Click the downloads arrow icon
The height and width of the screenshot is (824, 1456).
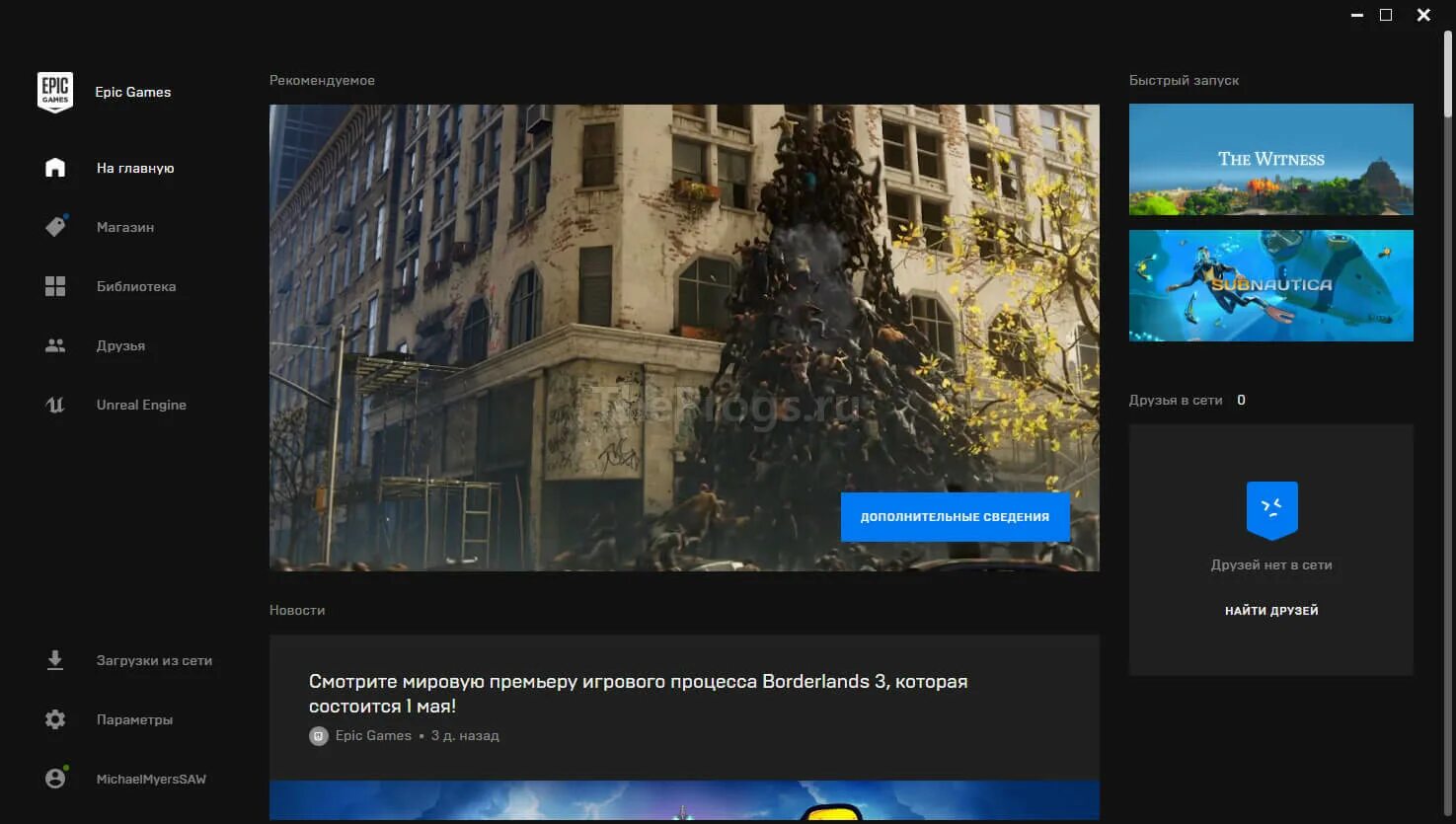tap(55, 660)
